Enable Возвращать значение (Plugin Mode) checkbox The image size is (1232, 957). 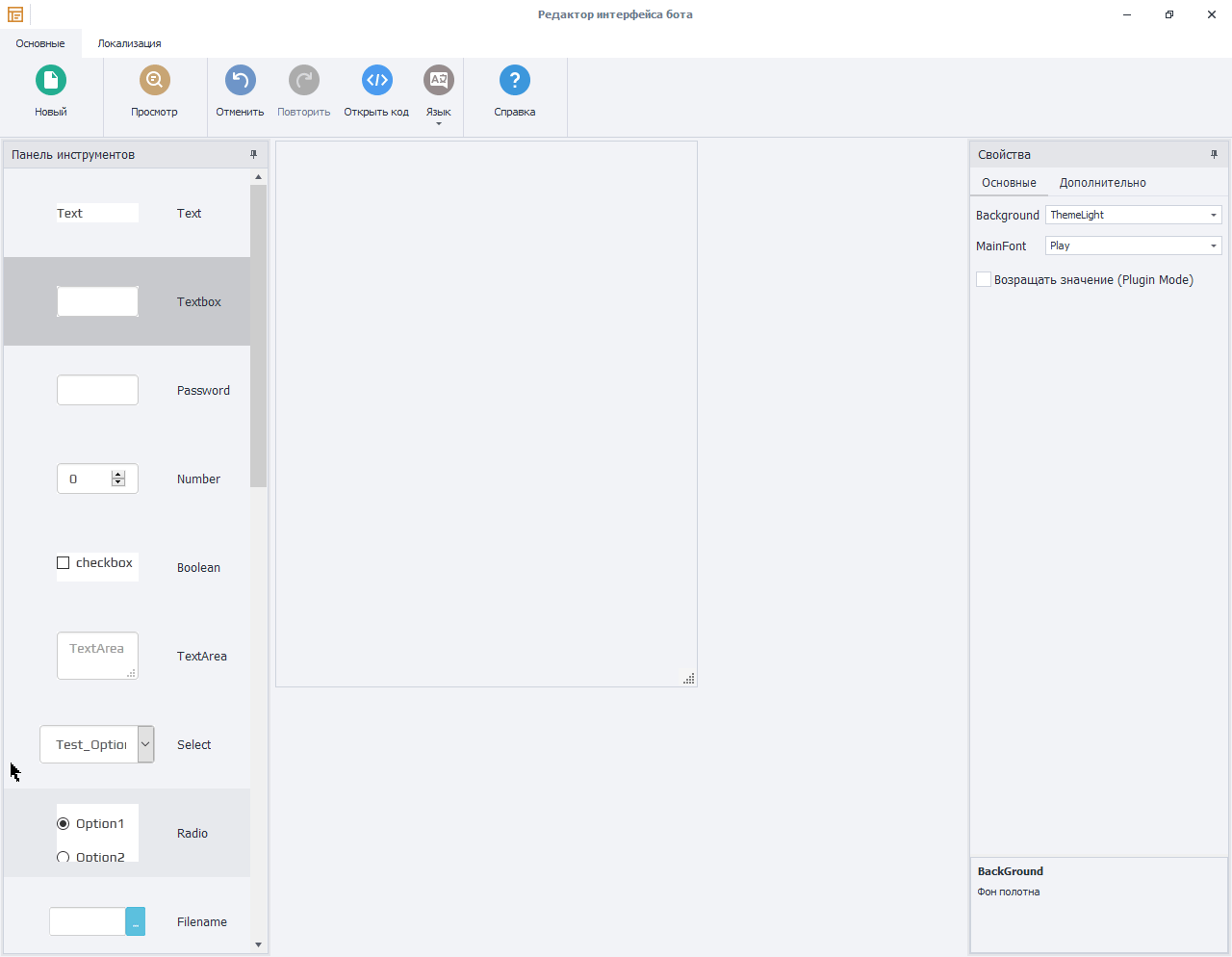point(984,279)
